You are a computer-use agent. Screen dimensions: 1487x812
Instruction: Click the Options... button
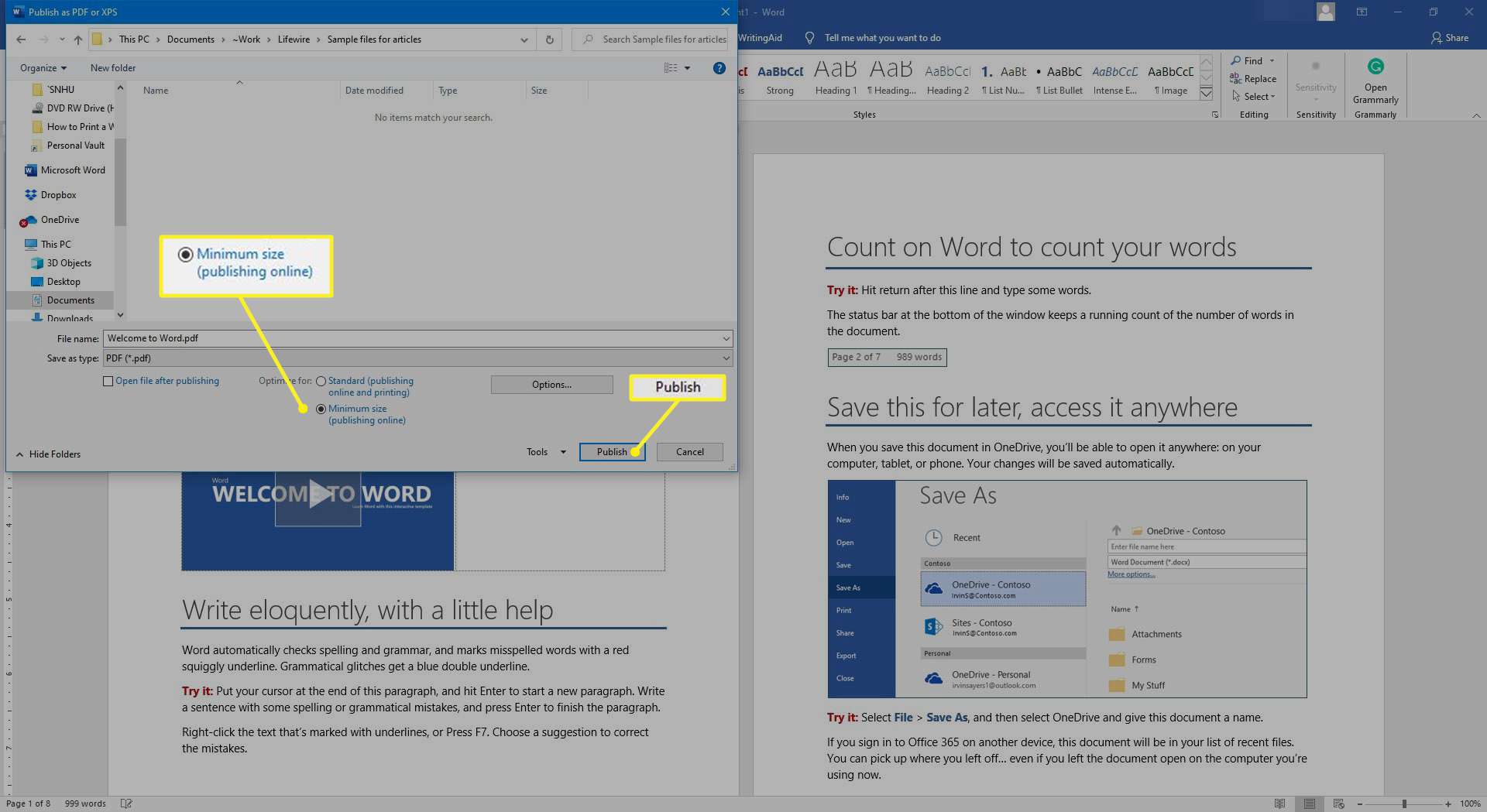coord(551,385)
